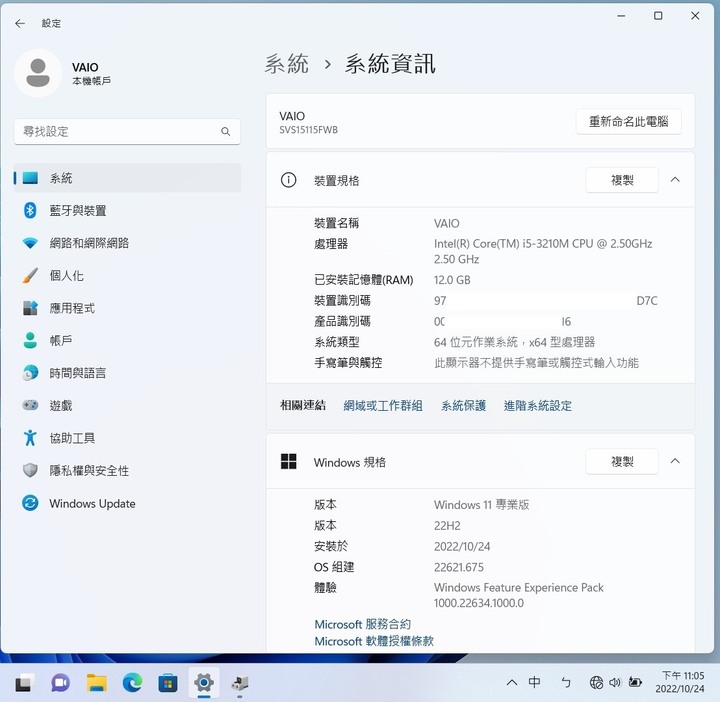720x702 pixels.
Task: Open Microsoft Store from the taskbar
Action: [168, 684]
